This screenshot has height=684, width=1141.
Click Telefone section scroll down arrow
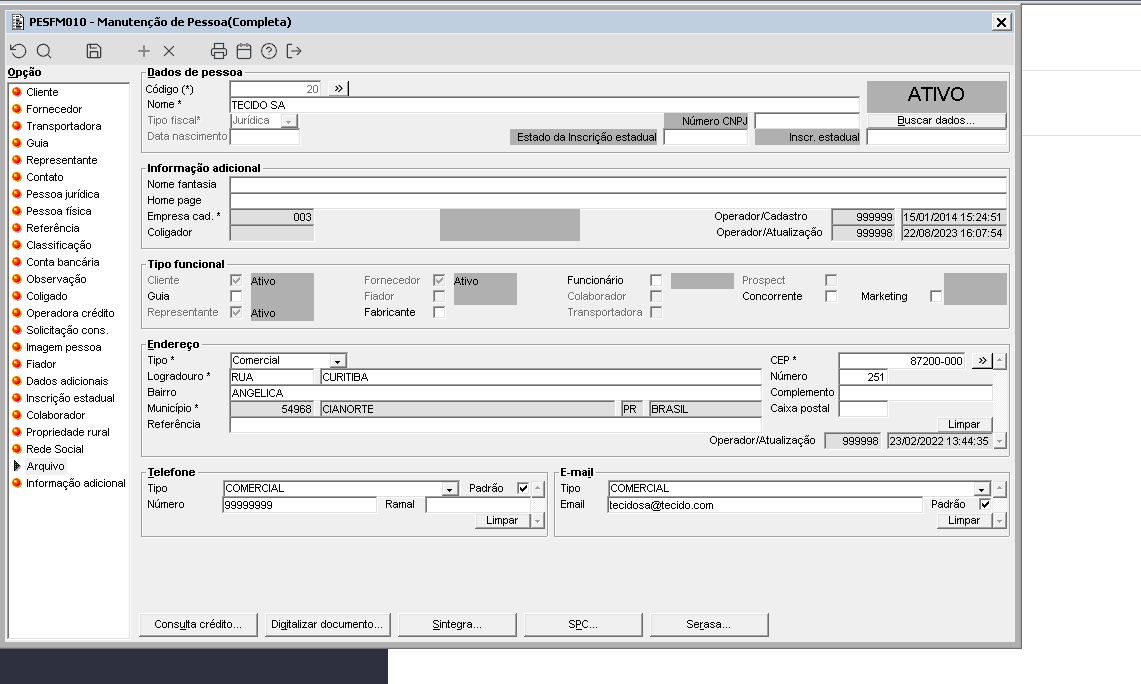click(x=538, y=520)
